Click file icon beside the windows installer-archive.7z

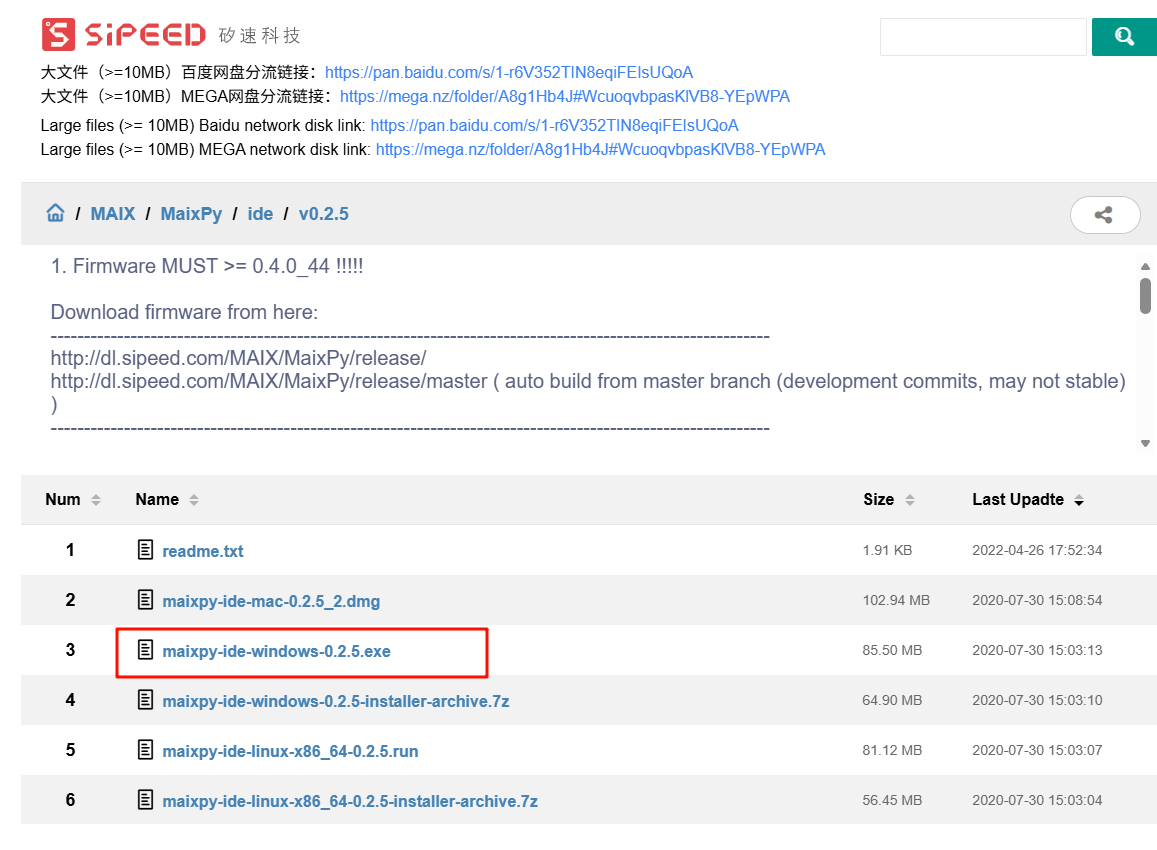145,699
